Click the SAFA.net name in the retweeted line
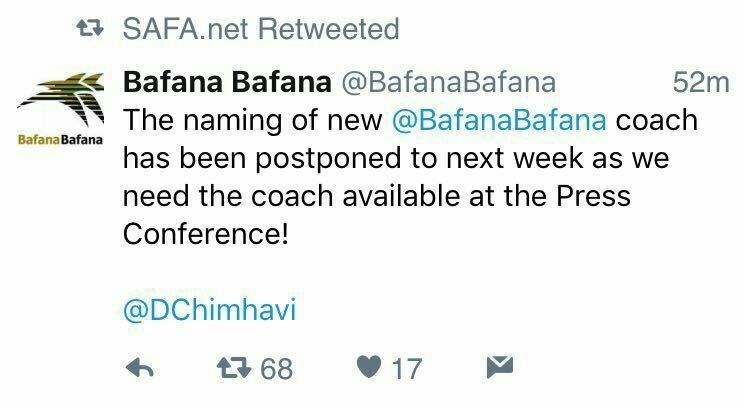The height and width of the screenshot is (408, 744). point(183,30)
